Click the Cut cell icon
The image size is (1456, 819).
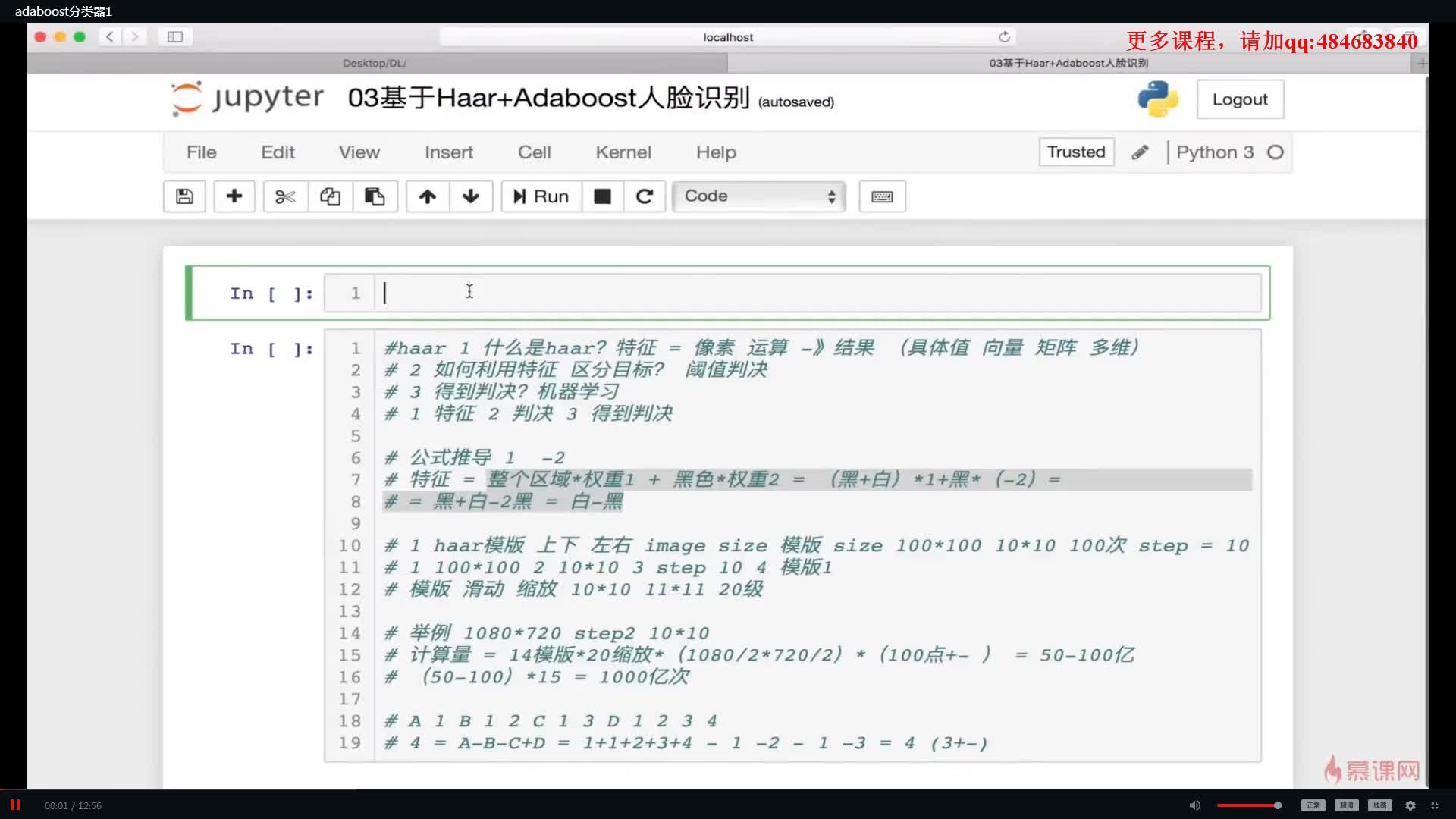click(x=284, y=195)
